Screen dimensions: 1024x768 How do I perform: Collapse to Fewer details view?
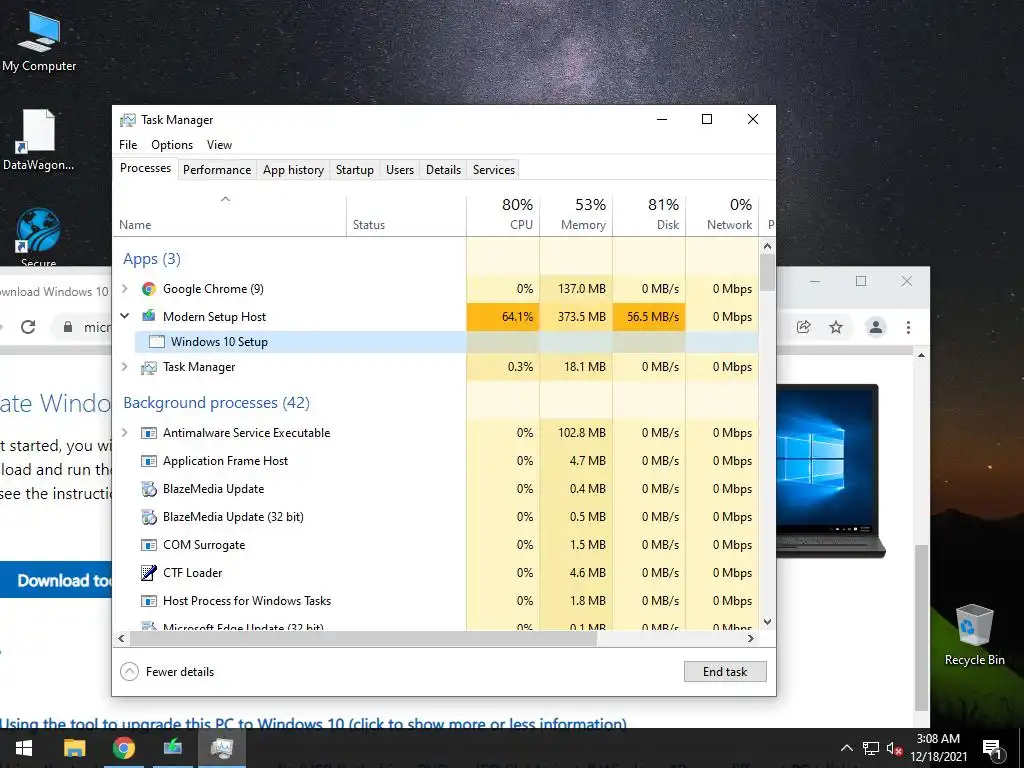tap(167, 672)
